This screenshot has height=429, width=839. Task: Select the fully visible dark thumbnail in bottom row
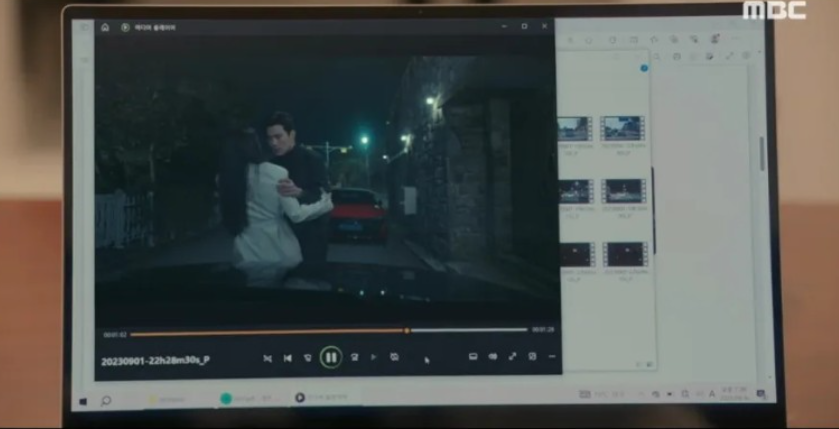pos(625,254)
